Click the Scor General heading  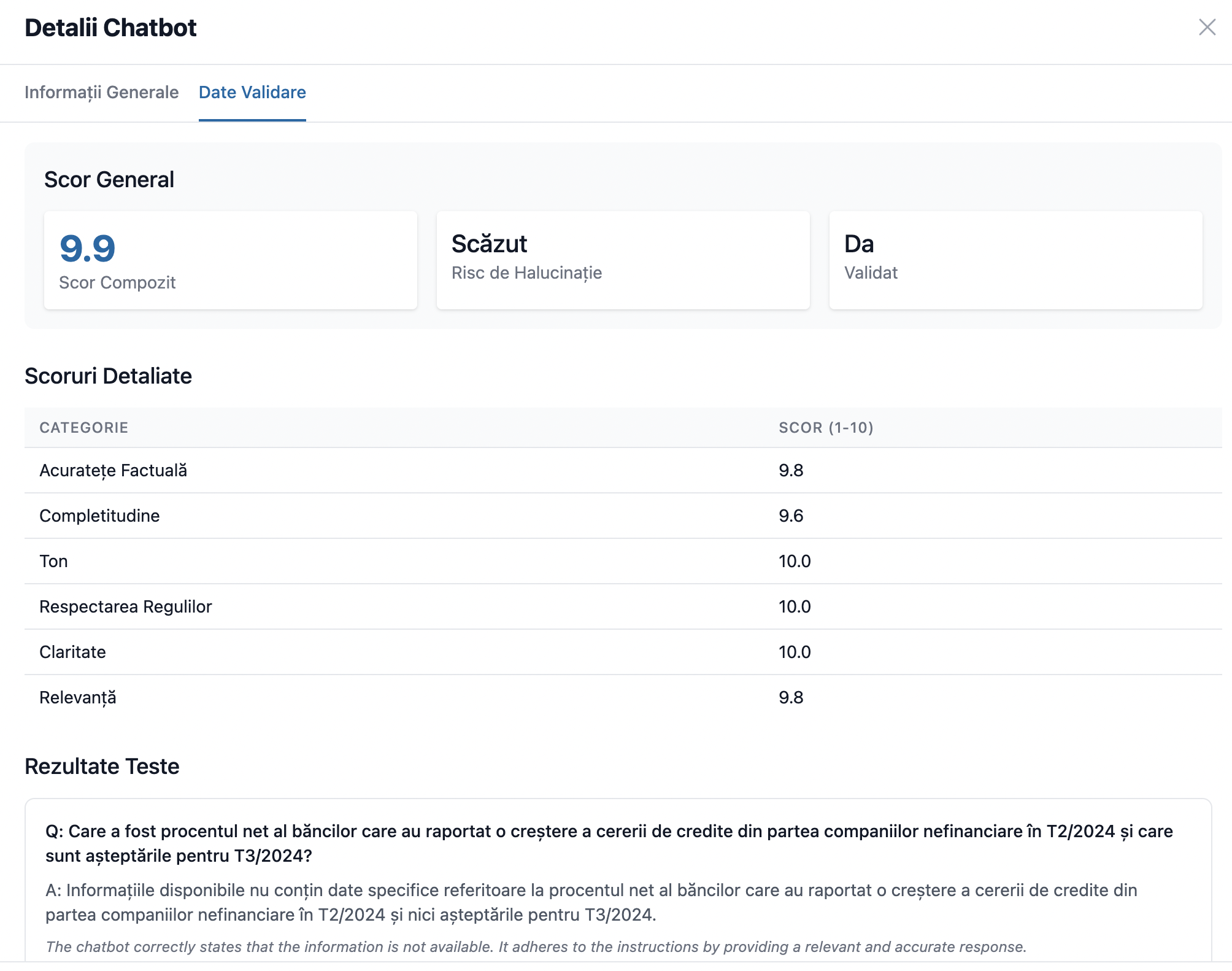click(x=109, y=180)
